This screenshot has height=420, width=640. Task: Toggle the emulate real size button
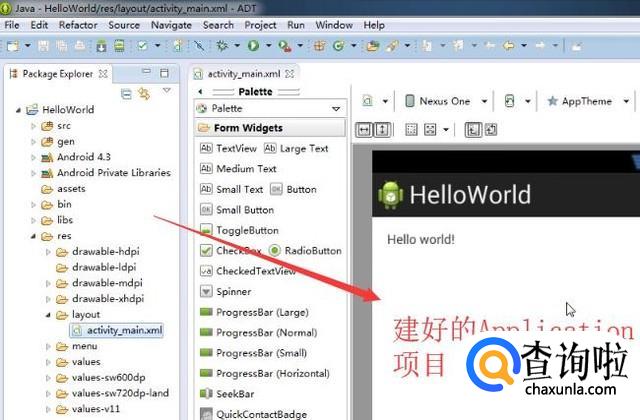click(x=473, y=130)
